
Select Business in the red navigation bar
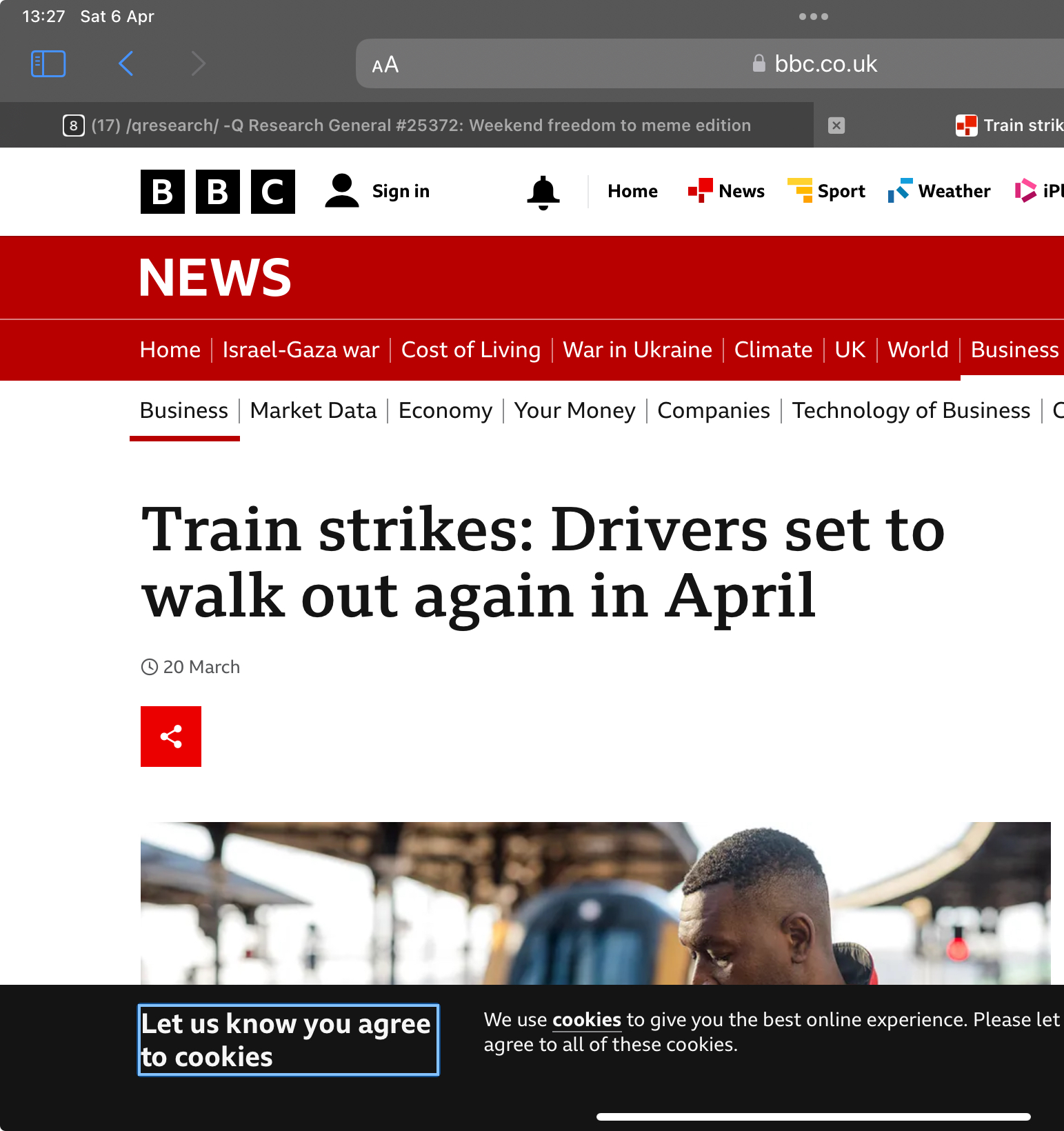[x=1014, y=350]
